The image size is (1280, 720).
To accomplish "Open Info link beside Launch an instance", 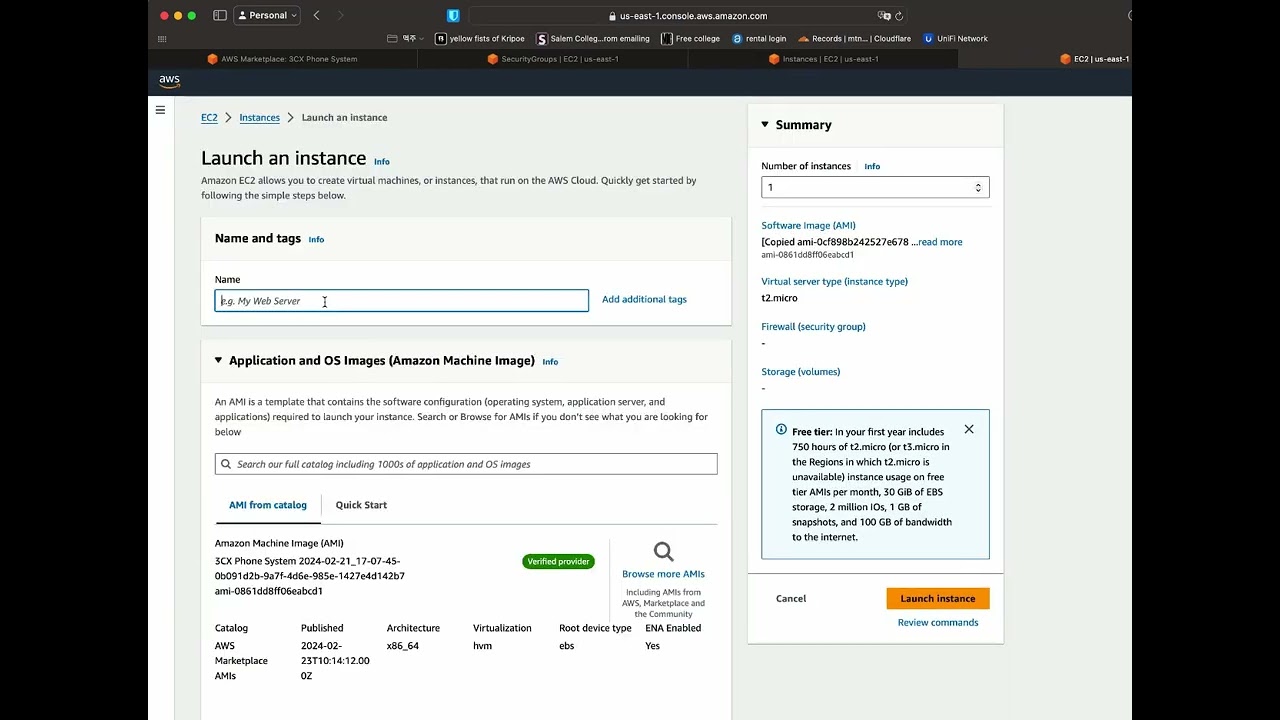I will click(x=382, y=161).
